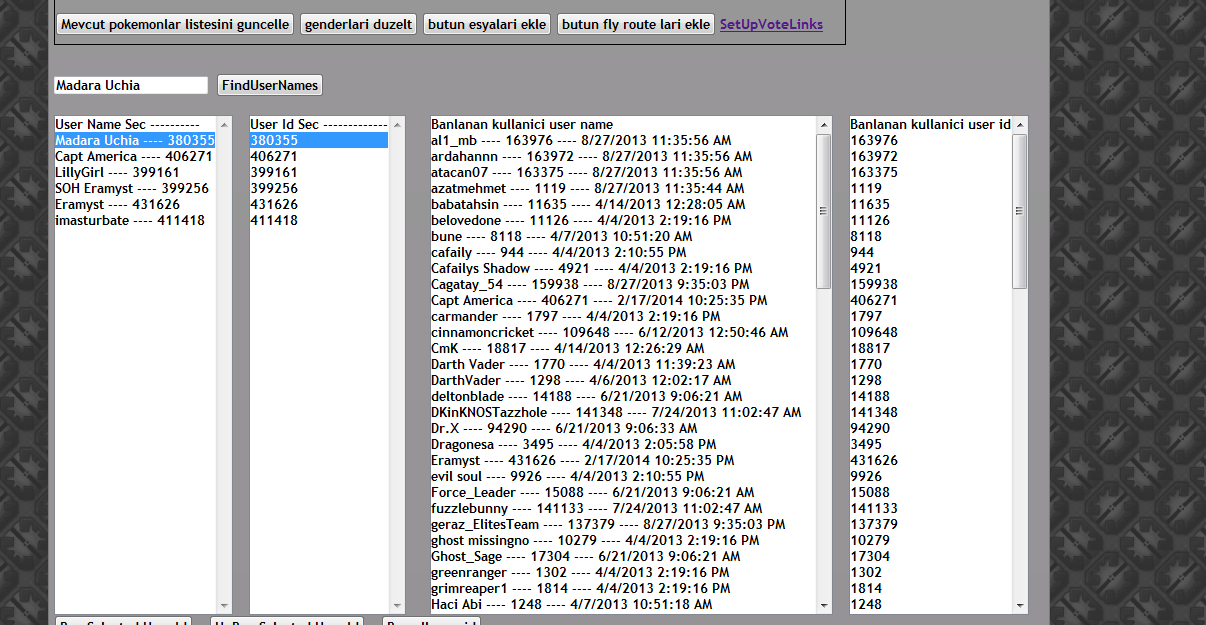Select imasturbate entry in User Name list

click(129, 221)
